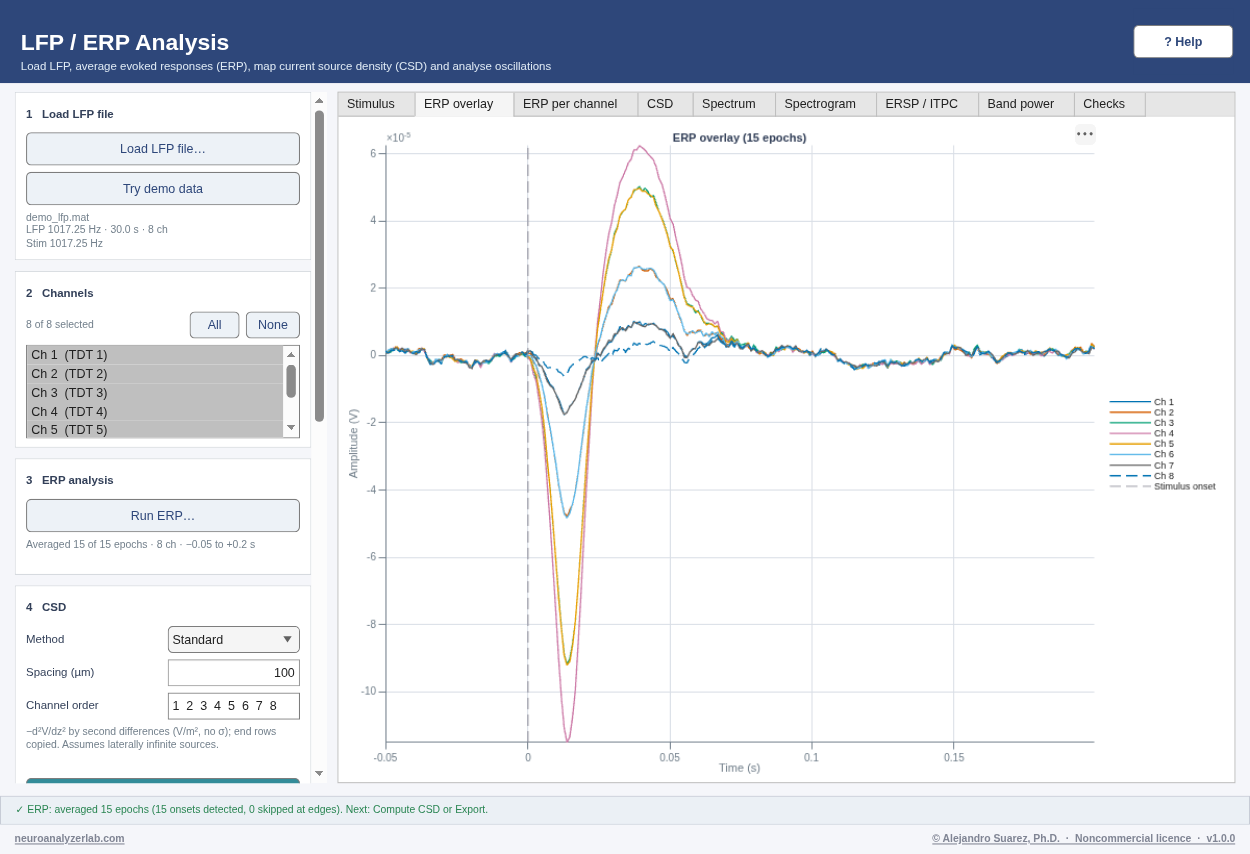Toggle Ch 3 in the plot legend
The height and width of the screenshot is (854, 1250).
pos(1142,423)
